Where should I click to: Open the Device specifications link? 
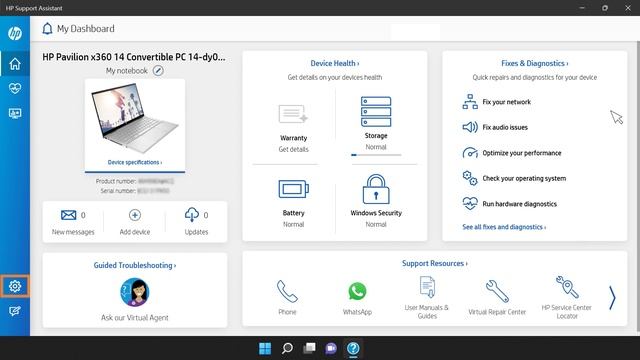pyautogui.click(x=135, y=162)
